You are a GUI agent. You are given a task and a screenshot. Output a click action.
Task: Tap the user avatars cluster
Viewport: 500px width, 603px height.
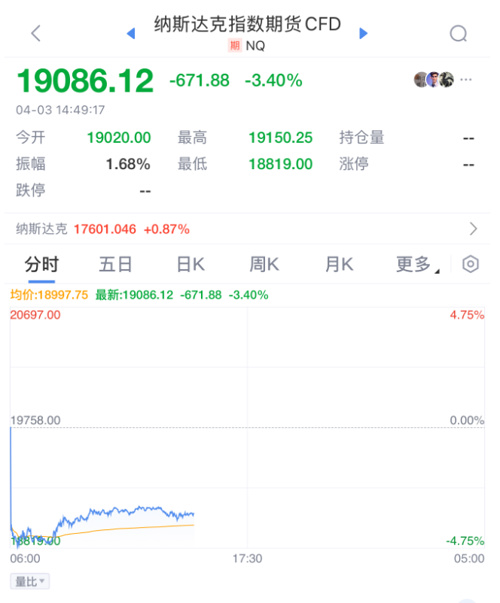(x=433, y=80)
